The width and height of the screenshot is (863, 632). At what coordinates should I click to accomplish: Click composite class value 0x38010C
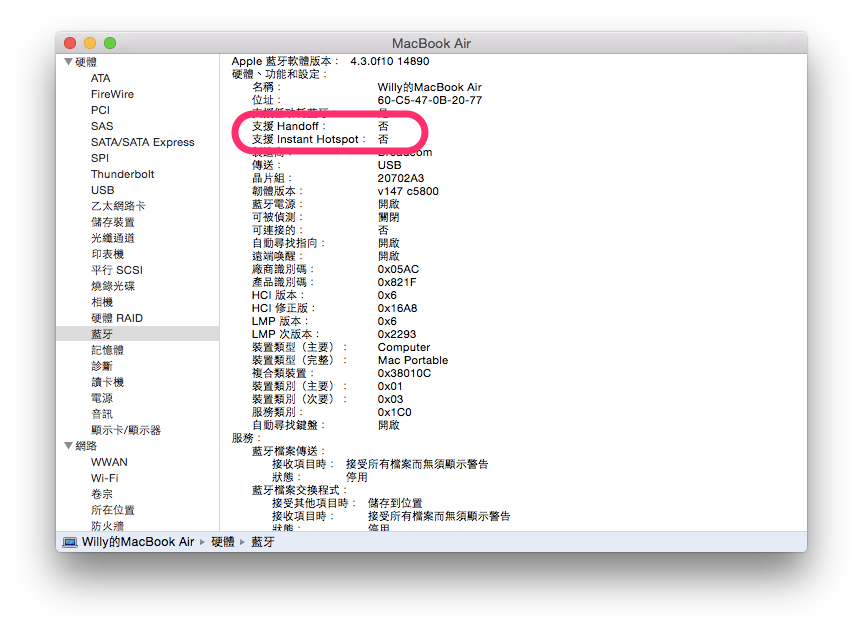tap(404, 373)
